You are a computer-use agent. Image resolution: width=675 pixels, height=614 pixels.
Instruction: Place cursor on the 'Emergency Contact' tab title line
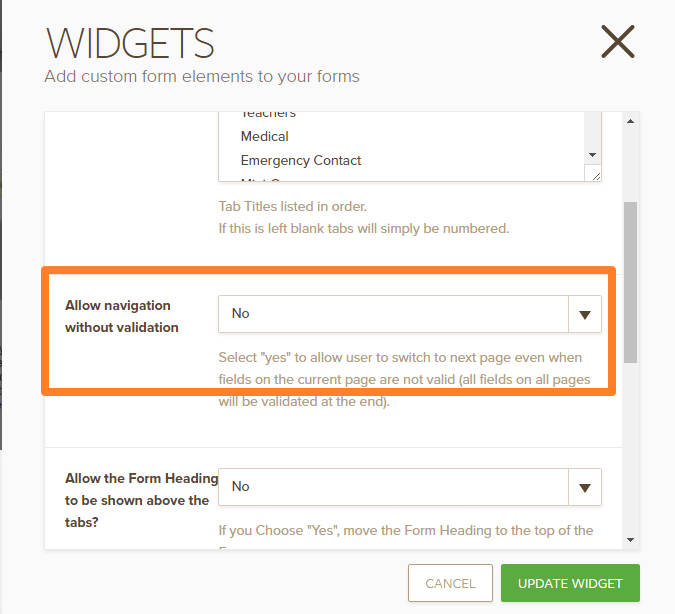tap(301, 160)
